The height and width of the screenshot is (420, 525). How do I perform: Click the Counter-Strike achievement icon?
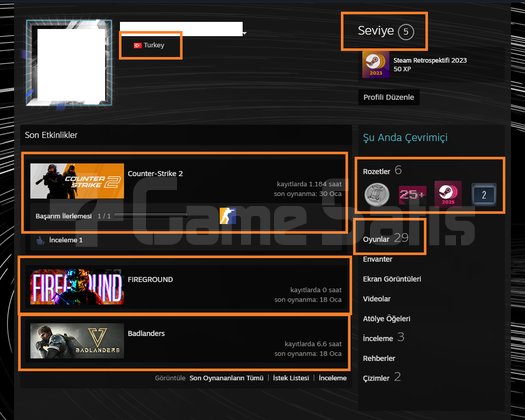coord(228,216)
